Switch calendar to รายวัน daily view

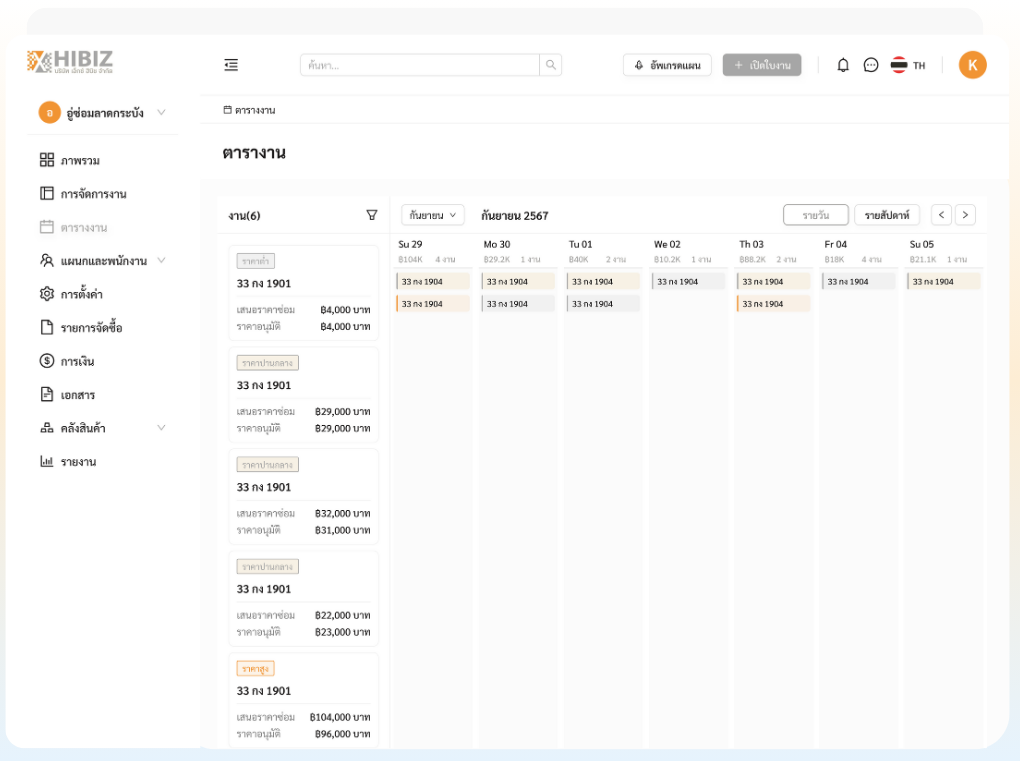(x=815, y=215)
